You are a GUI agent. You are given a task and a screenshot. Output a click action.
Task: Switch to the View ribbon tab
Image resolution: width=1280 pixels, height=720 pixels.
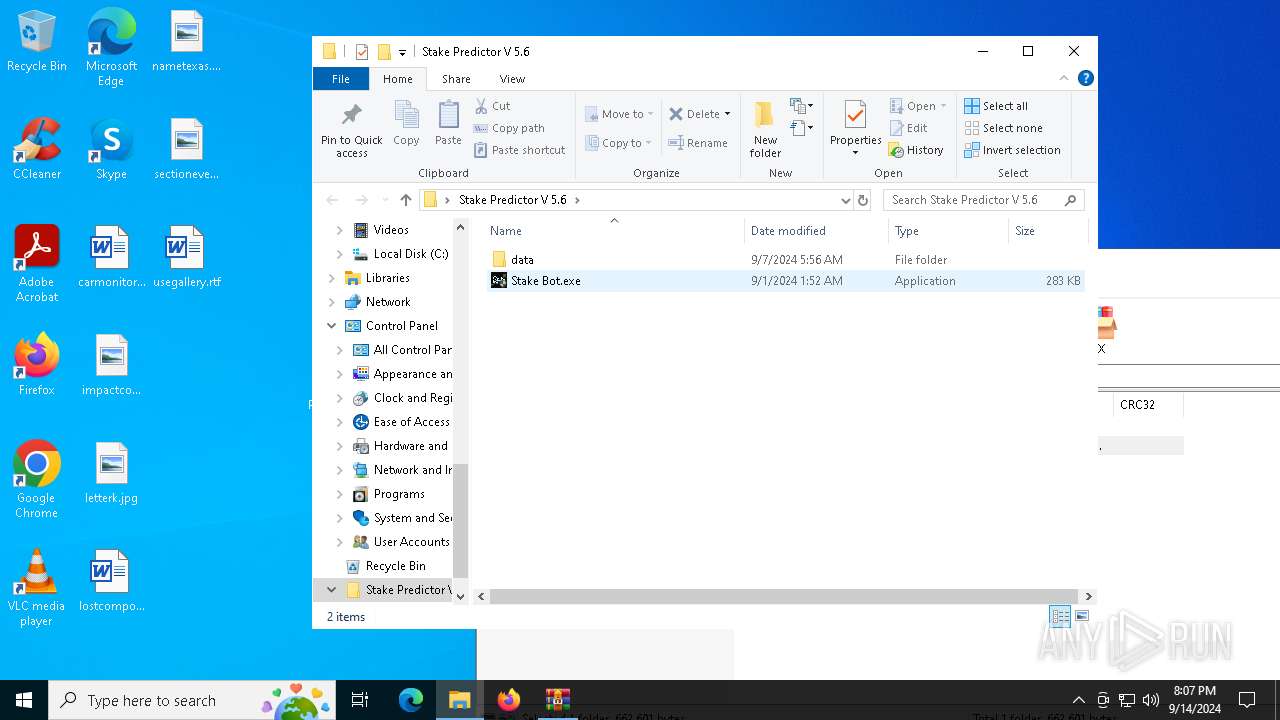[x=512, y=79]
